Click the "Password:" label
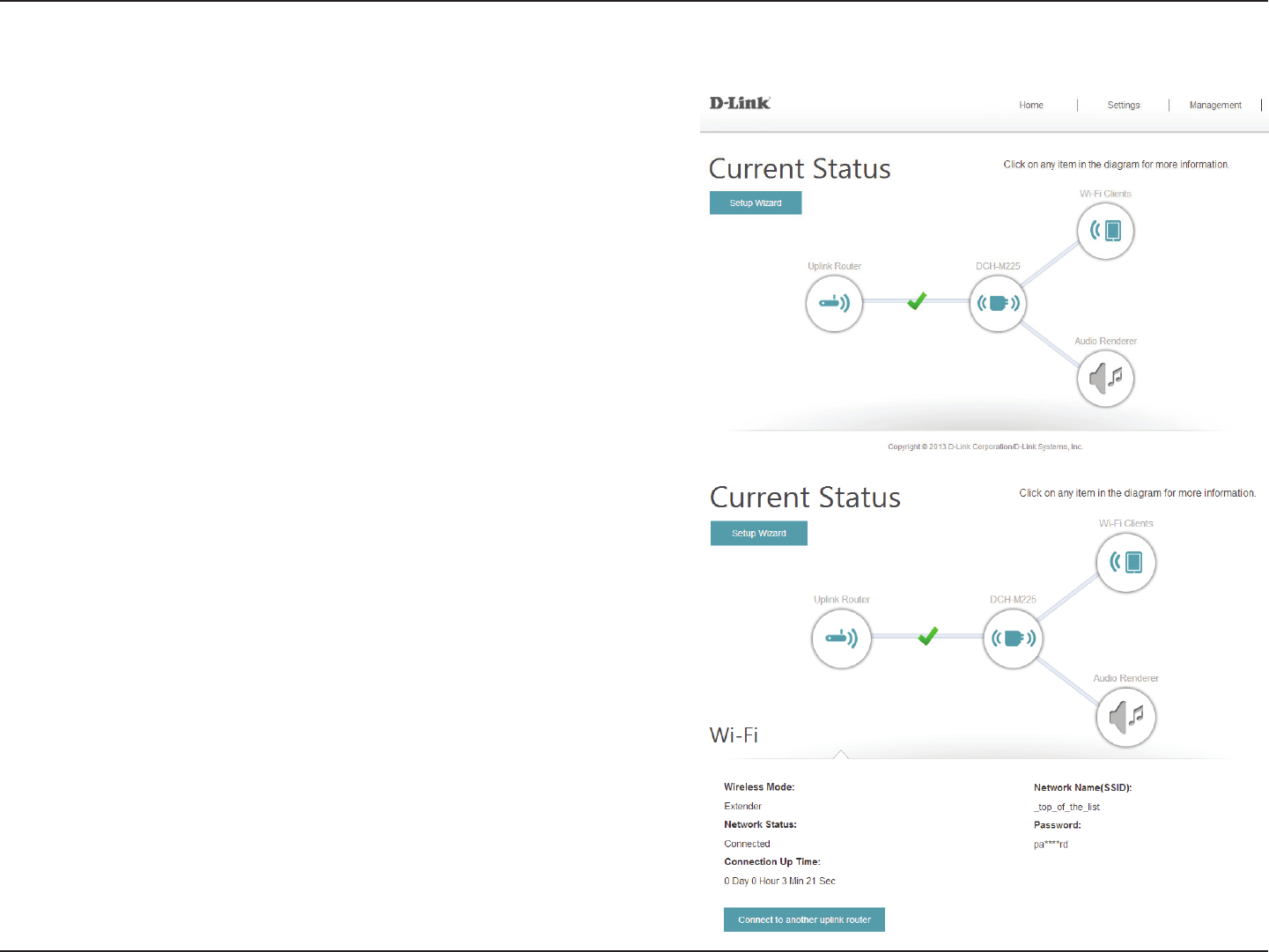The width and height of the screenshot is (1269, 952). tap(1057, 825)
